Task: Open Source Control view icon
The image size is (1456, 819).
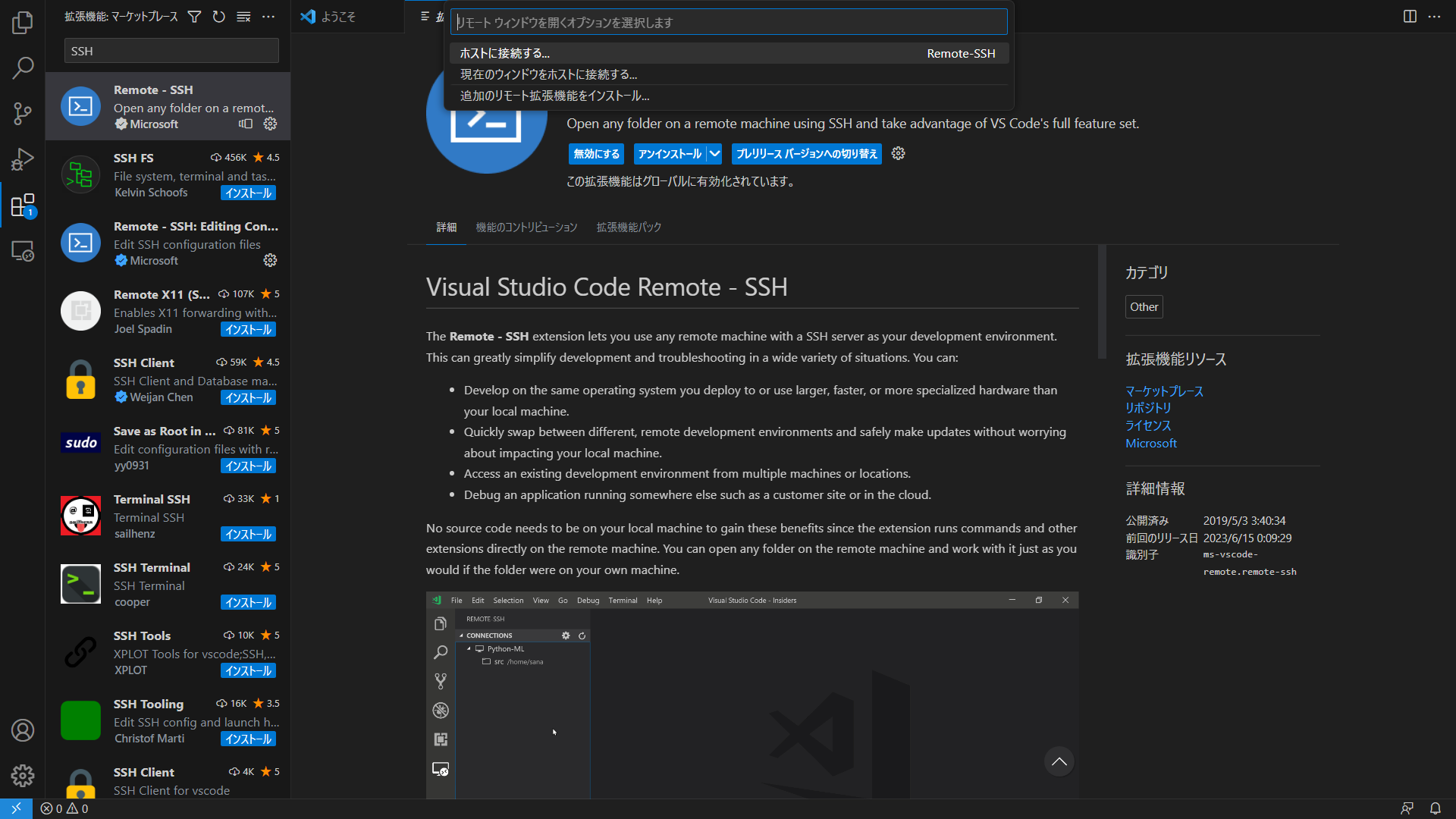Action: pyautogui.click(x=23, y=114)
